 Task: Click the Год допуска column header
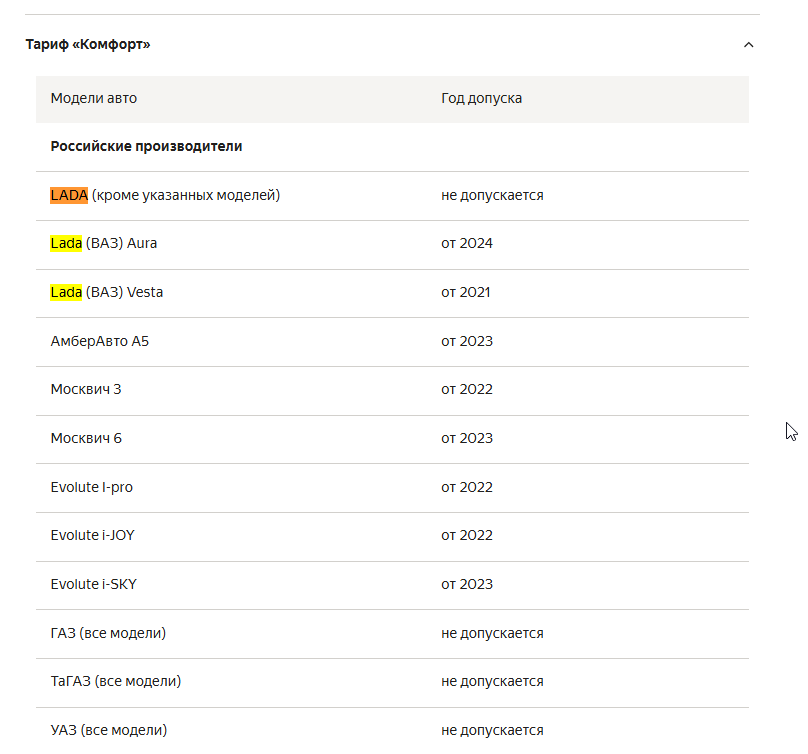[481, 98]
